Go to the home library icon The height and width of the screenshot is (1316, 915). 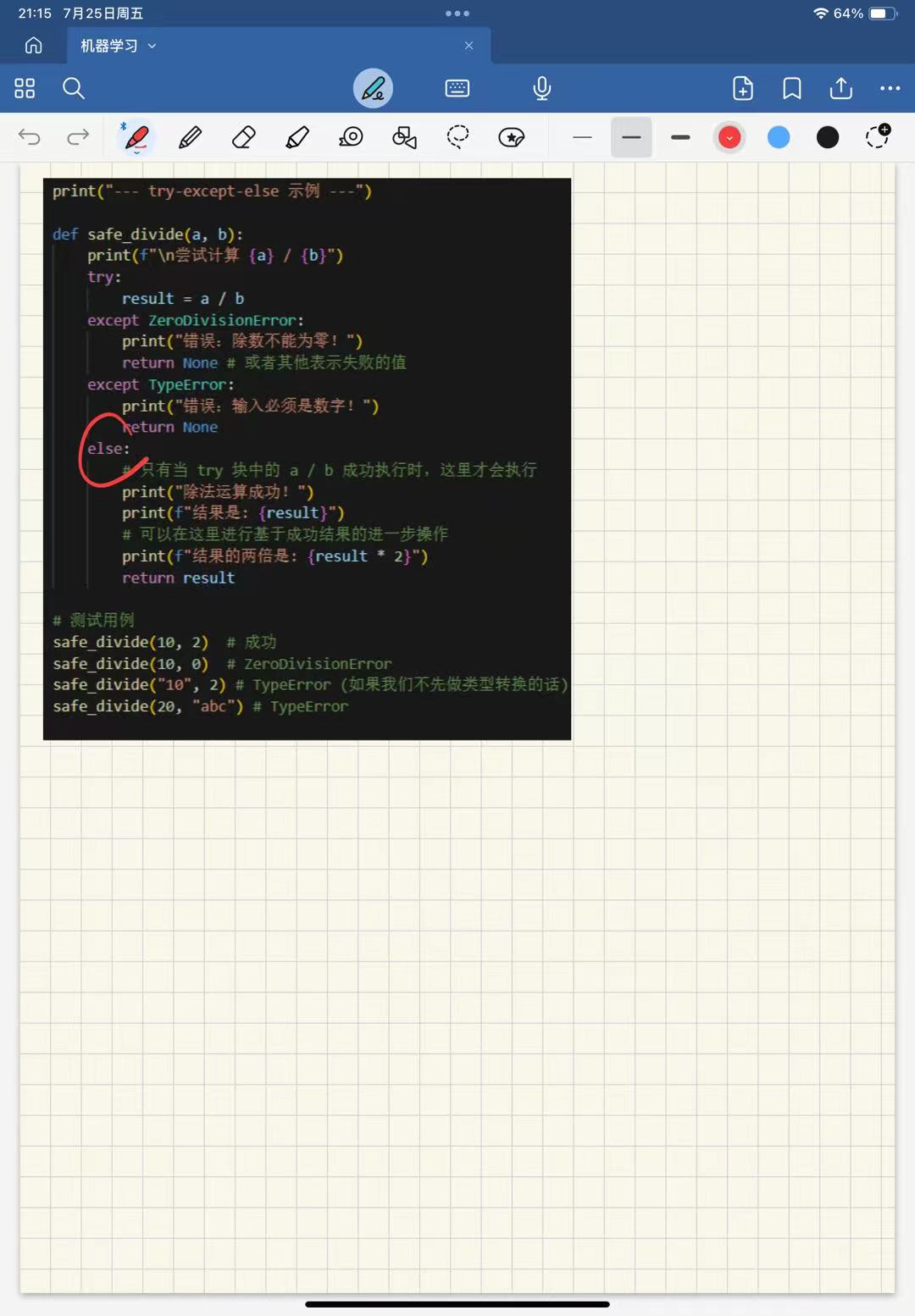pyautogui.click(x=33, y=46)
